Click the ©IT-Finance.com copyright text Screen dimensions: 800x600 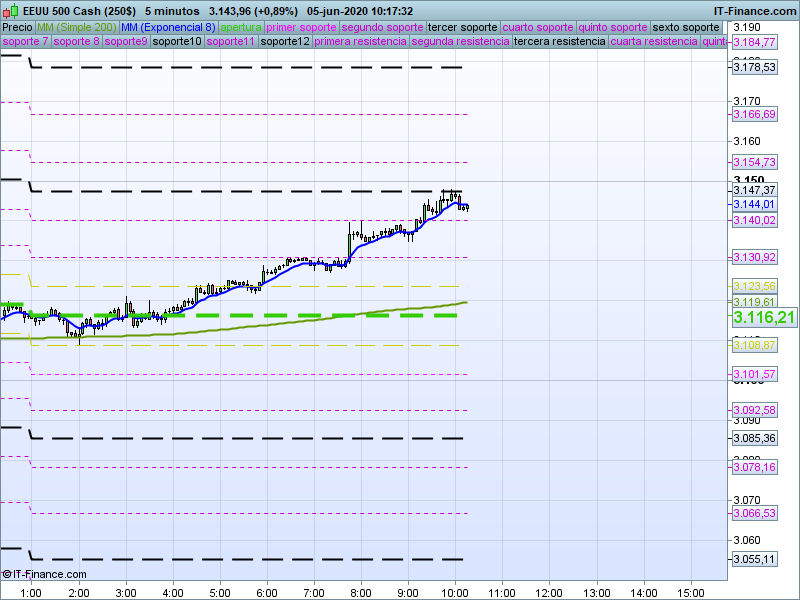[x=44, y=574]
